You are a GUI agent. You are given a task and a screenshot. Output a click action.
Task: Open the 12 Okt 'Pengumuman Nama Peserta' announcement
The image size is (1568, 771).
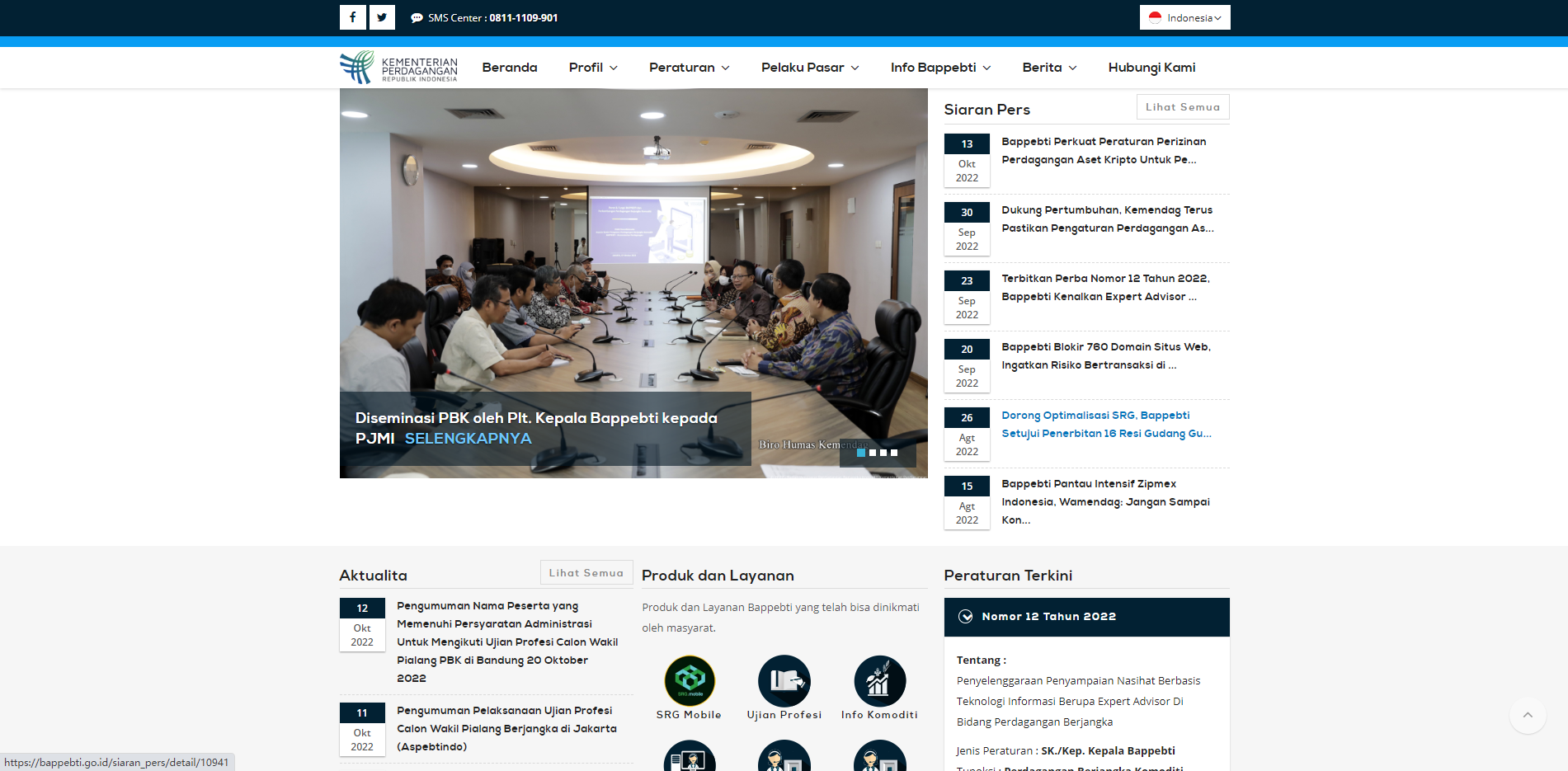pyautogui.click(x=507, y=642)
